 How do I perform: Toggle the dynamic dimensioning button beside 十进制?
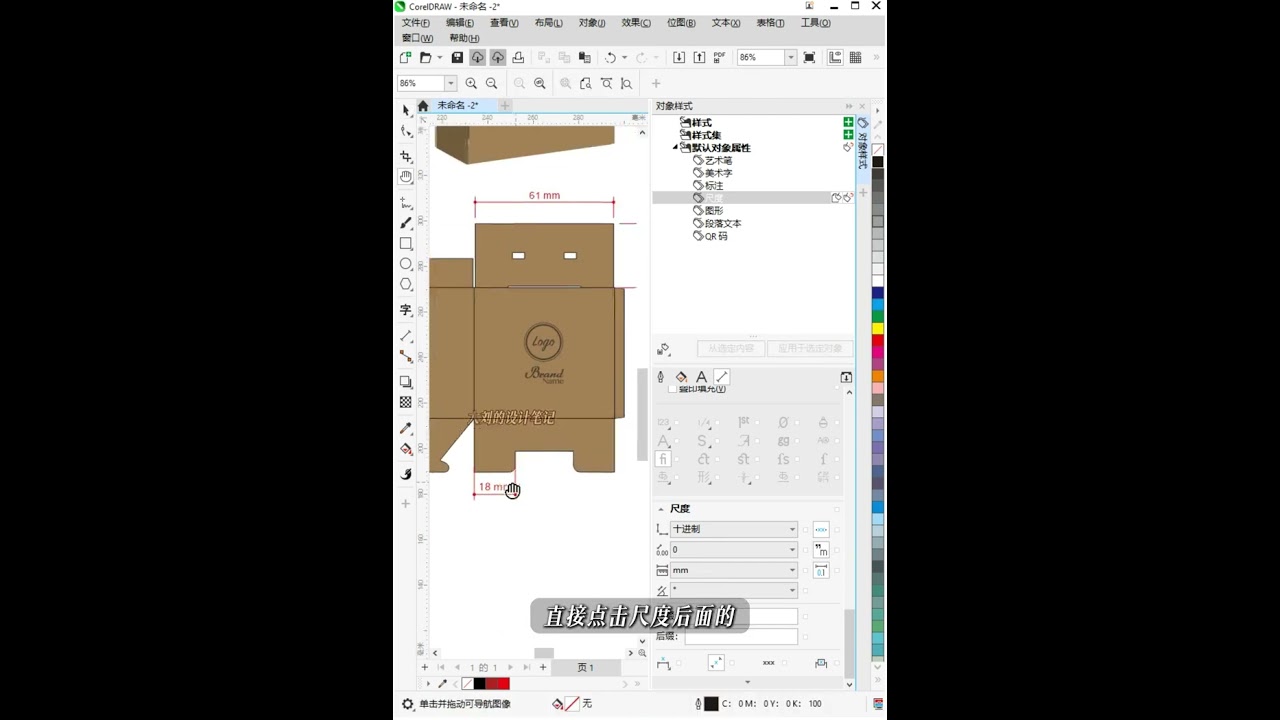click(821, 529)
